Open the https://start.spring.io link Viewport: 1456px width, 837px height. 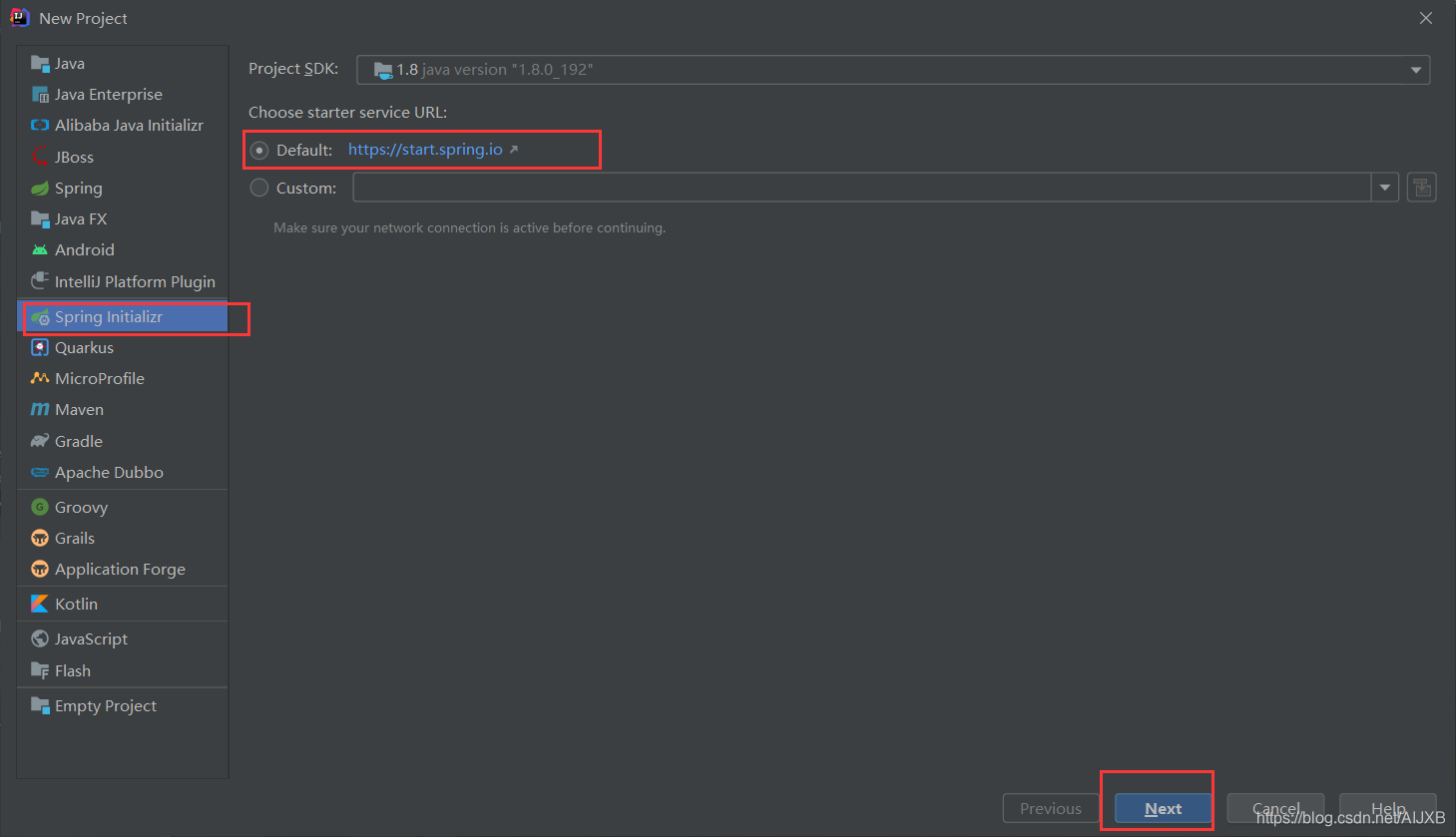pyautogui.click(x=425, y=150)
